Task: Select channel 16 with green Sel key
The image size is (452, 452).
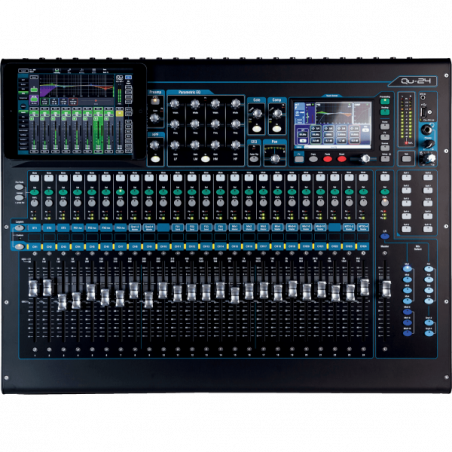Action: tap(249, 192)
